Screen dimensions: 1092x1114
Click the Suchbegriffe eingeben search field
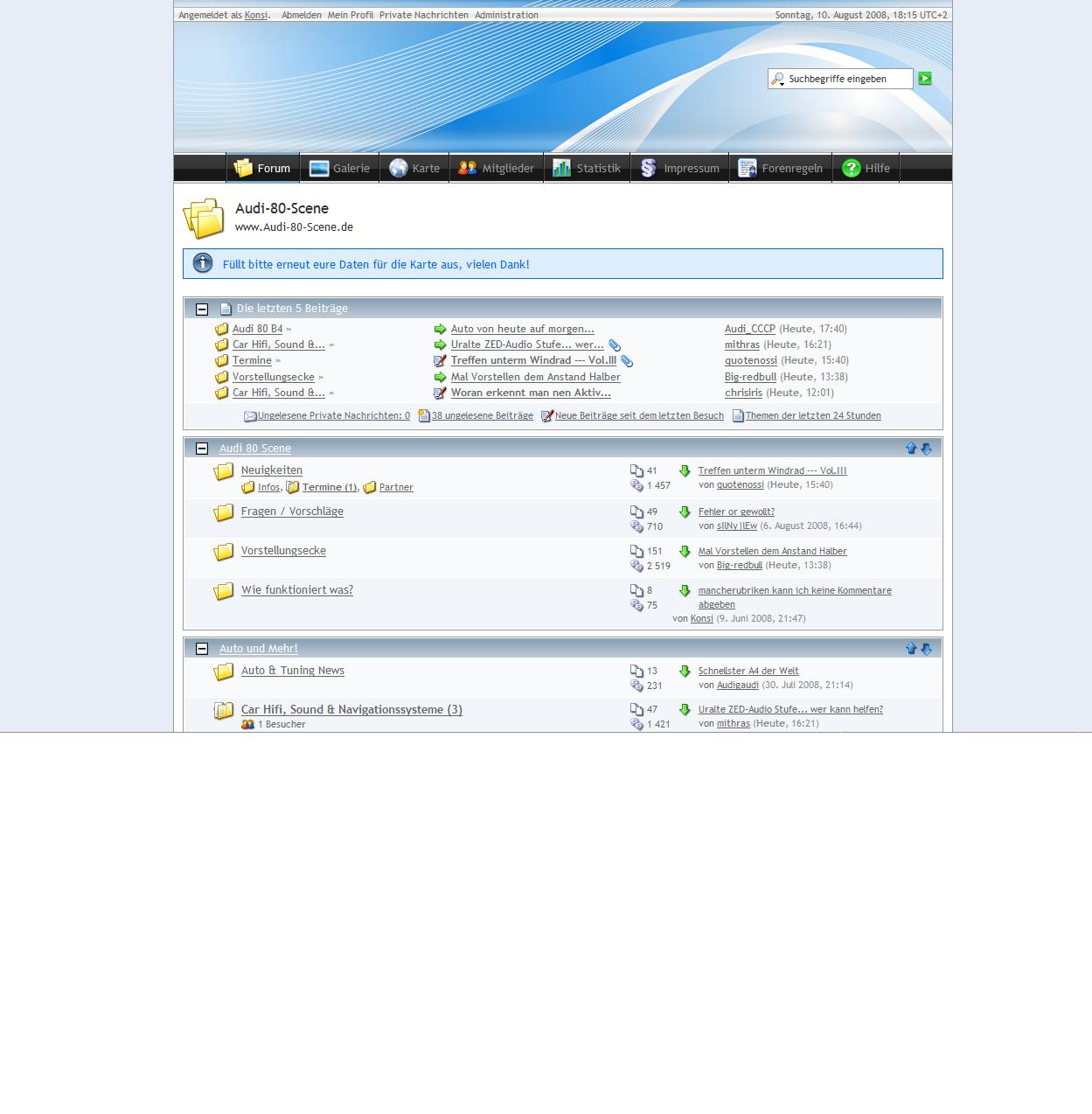(x=846, y=79)
